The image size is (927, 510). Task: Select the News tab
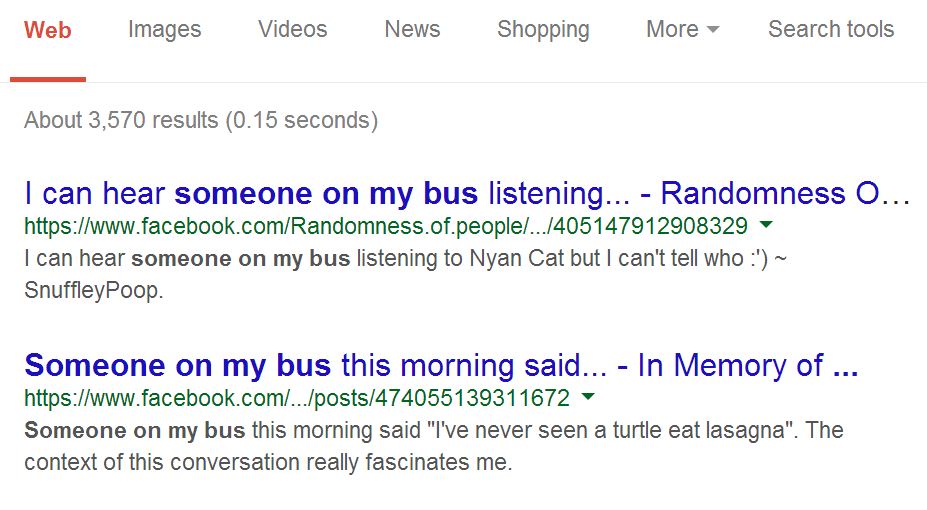412,30
